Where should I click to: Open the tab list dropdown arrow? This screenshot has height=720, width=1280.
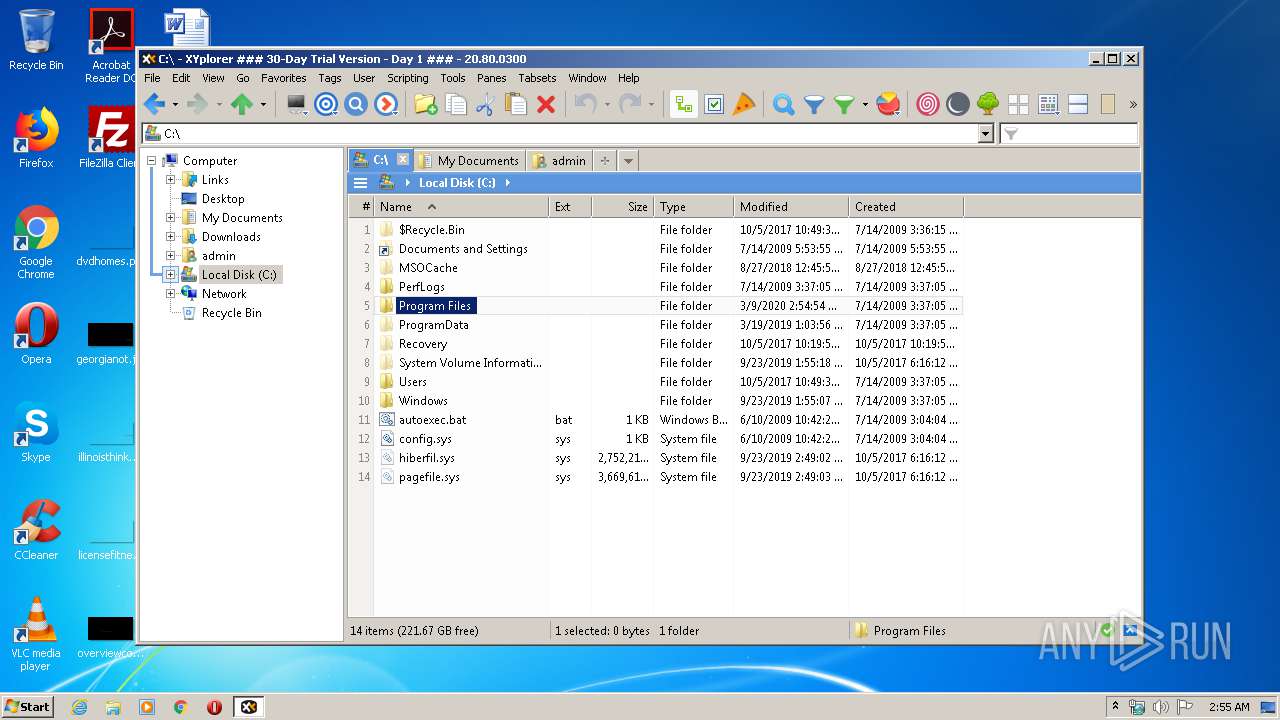(628, 161)
